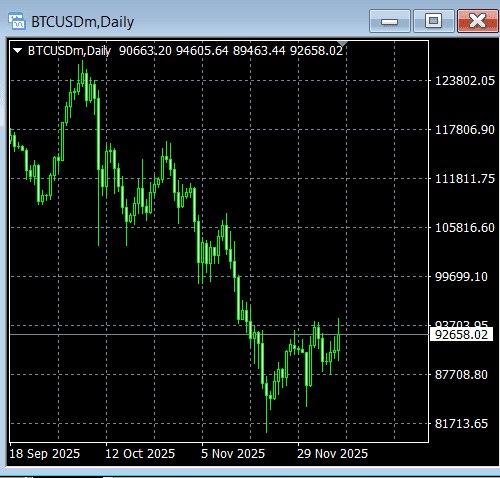Click the 5 Nov 2025 date label
The image size is (500, 478).
click(233, 454)
